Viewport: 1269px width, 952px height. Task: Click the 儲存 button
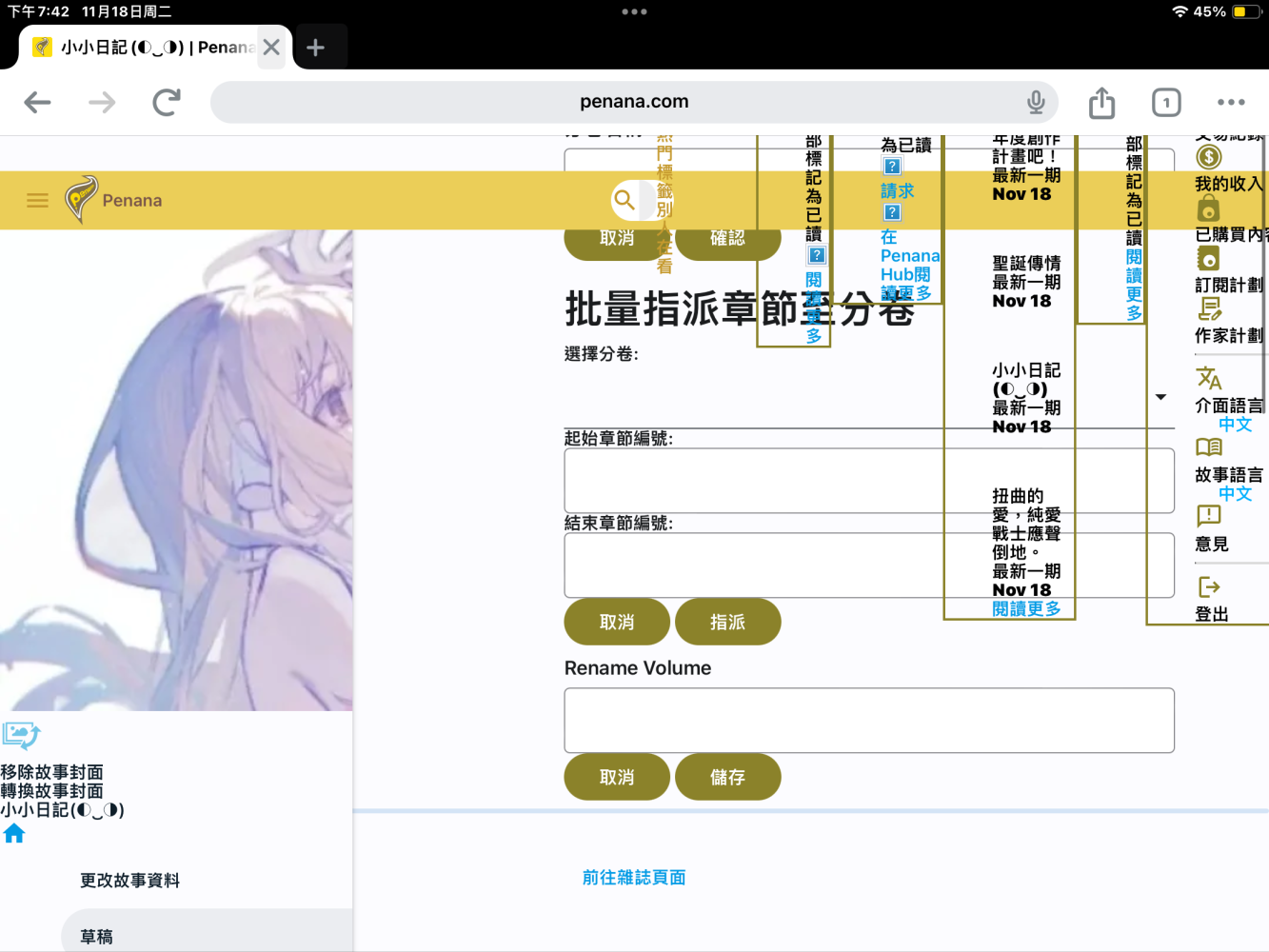(728, 777)
